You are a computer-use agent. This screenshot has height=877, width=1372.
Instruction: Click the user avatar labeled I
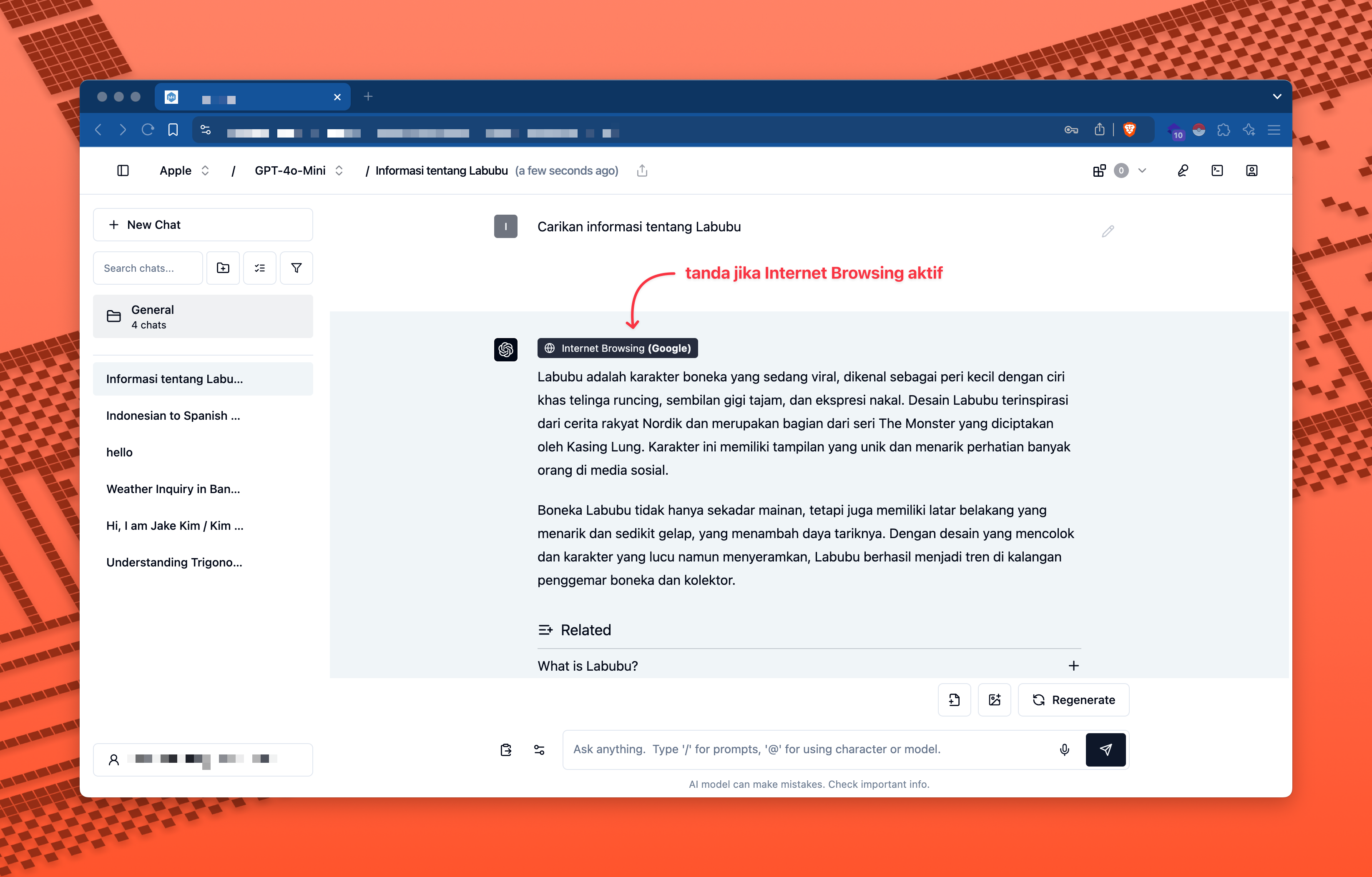coord(505,226)
